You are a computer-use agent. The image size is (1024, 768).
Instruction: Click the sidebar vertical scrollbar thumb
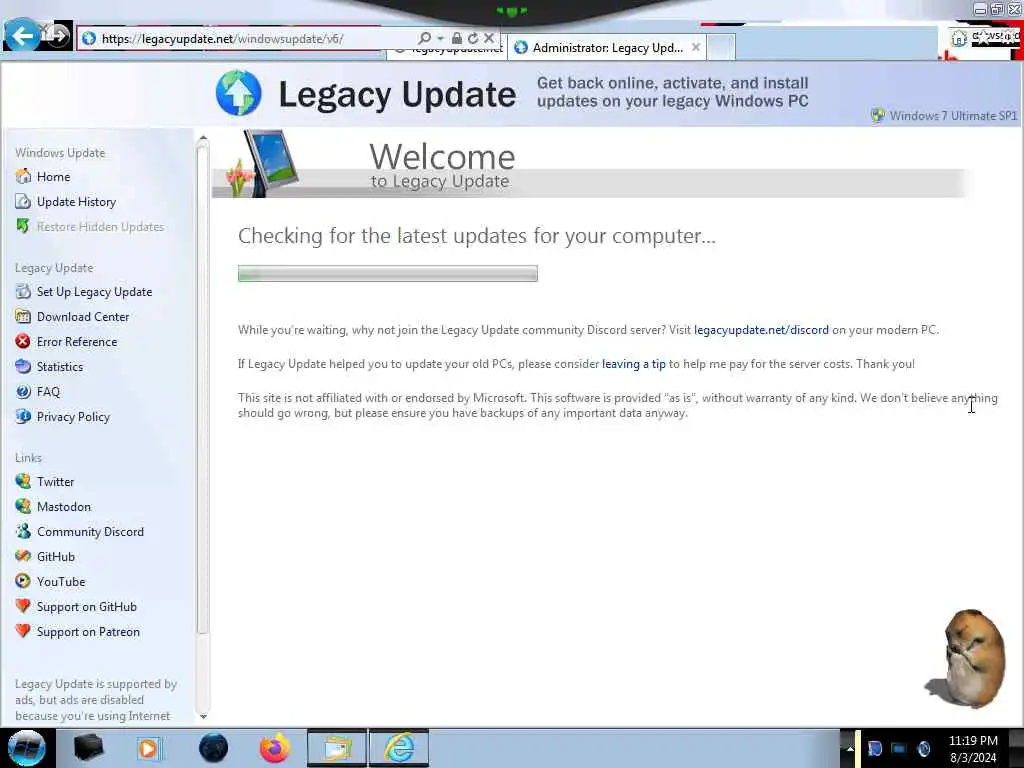point(202,390)
